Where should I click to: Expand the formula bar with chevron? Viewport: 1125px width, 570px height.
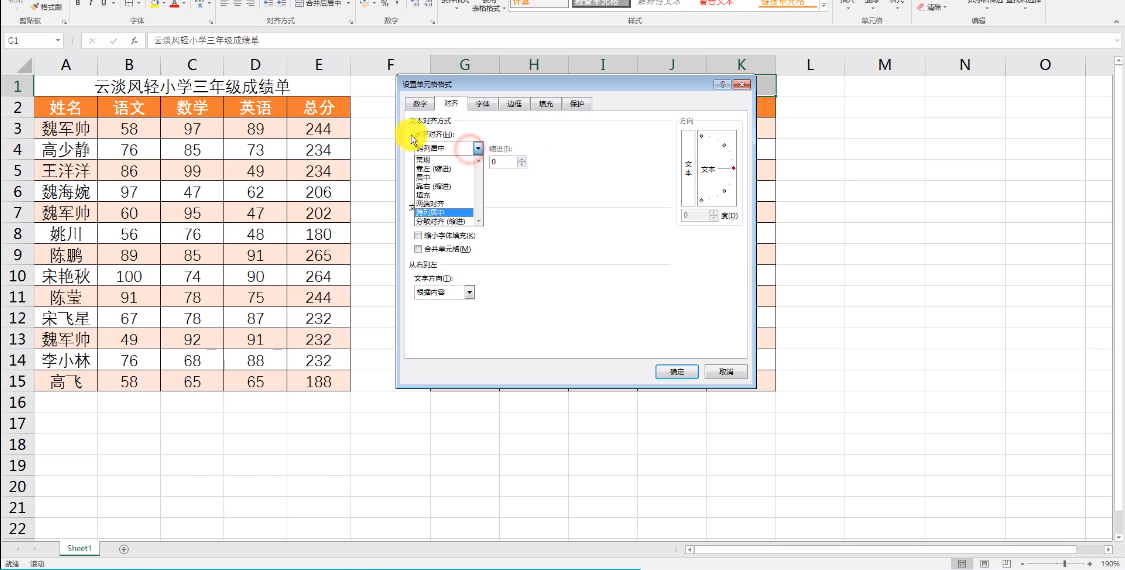pyautogui.click(x=1118, y=41)
